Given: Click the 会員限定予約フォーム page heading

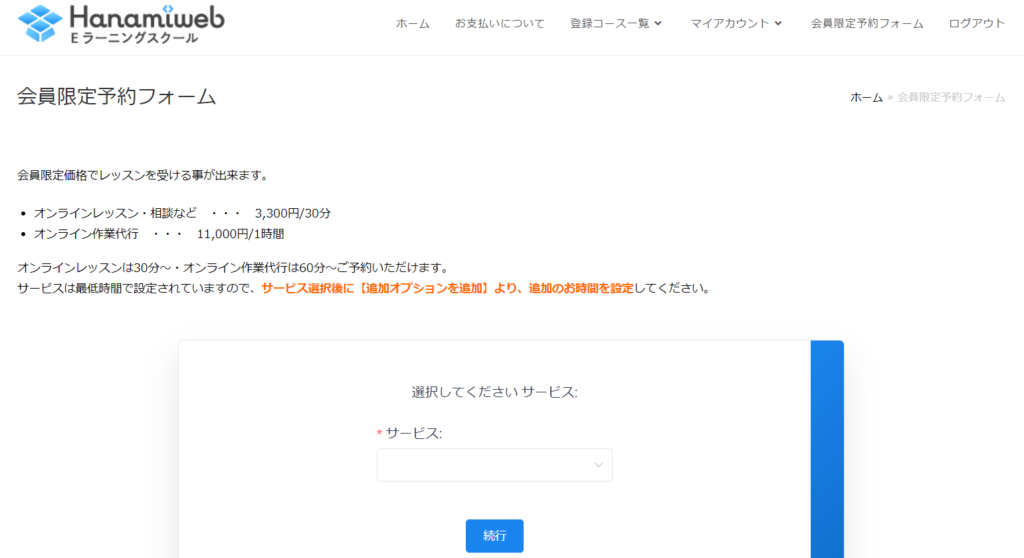Looking at the screenshot, I should [116, 97].
